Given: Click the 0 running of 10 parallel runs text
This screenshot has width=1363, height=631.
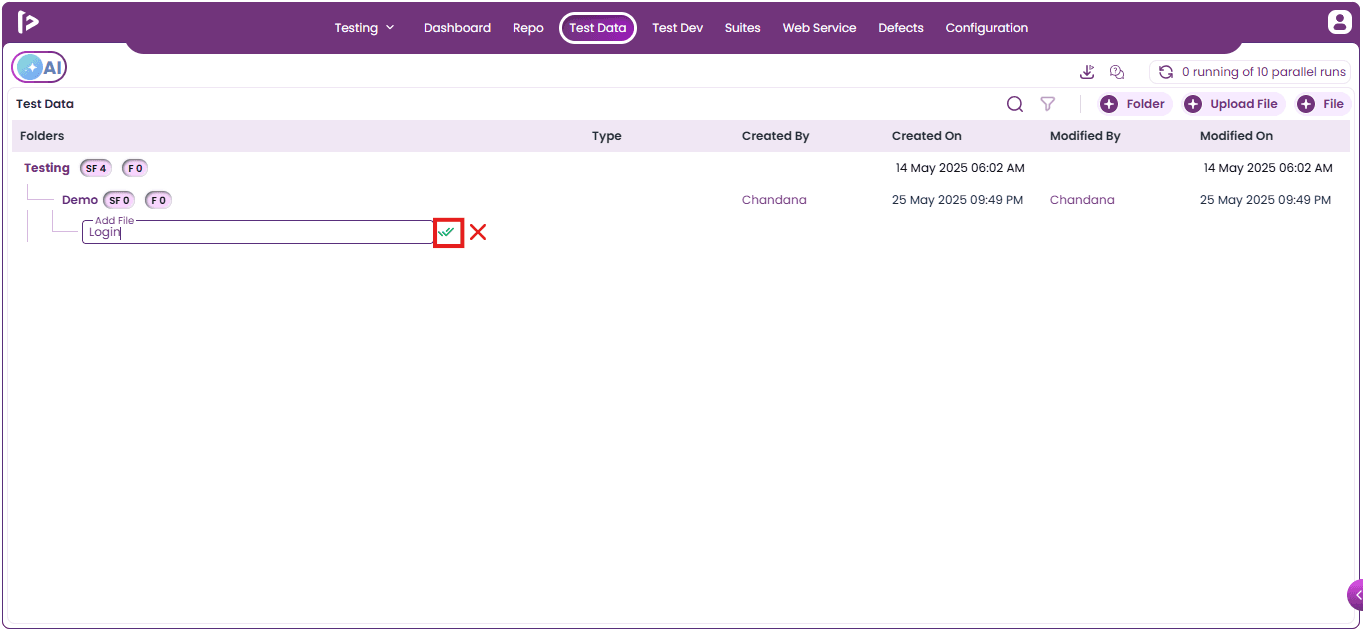Looking at the screenshot, I should coord(1264,72).
